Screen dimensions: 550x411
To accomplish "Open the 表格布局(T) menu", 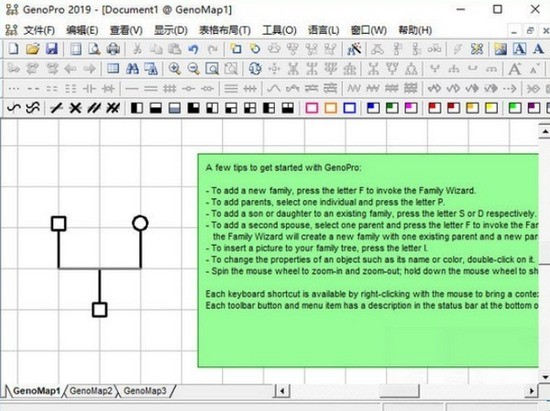I will (225, 30).
